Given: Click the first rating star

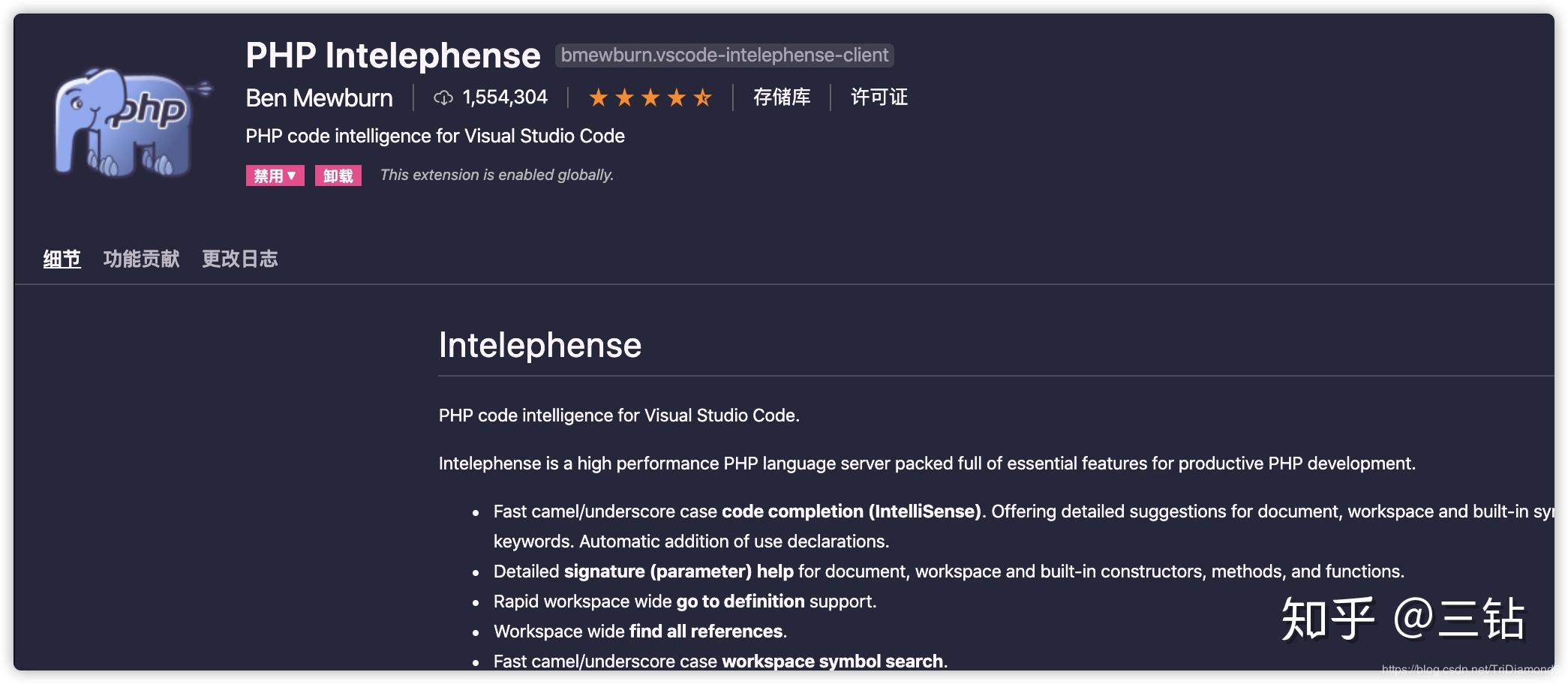Looking at the screenshot, I should click(x=598, y=97).
